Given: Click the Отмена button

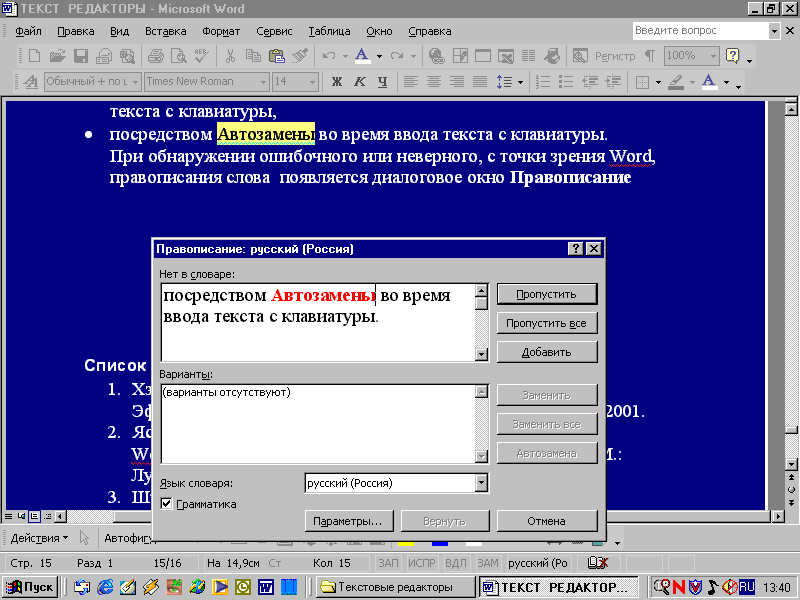Looking at the screenshot, I should coord(546,521).
